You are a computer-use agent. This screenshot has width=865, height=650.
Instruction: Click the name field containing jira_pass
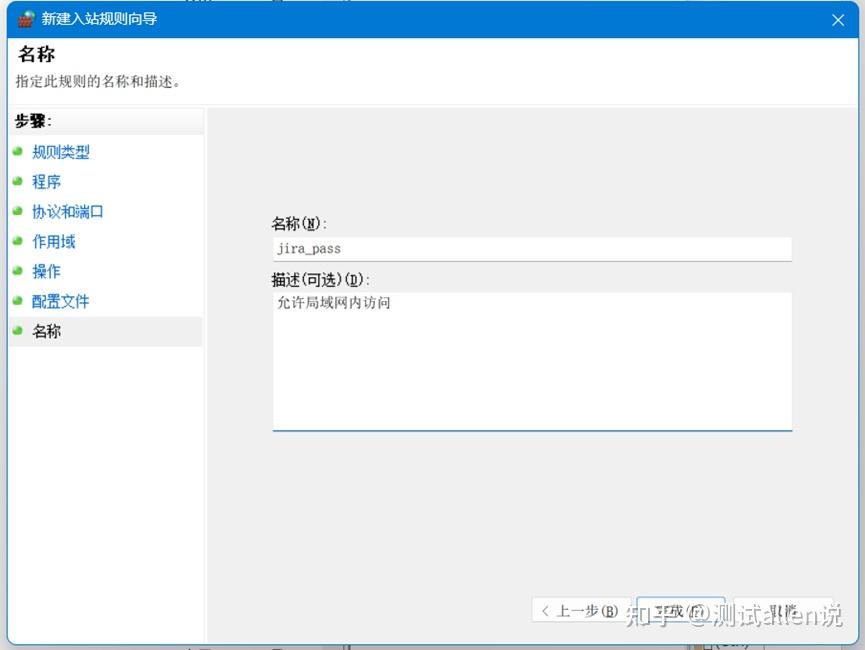point(532,248)
